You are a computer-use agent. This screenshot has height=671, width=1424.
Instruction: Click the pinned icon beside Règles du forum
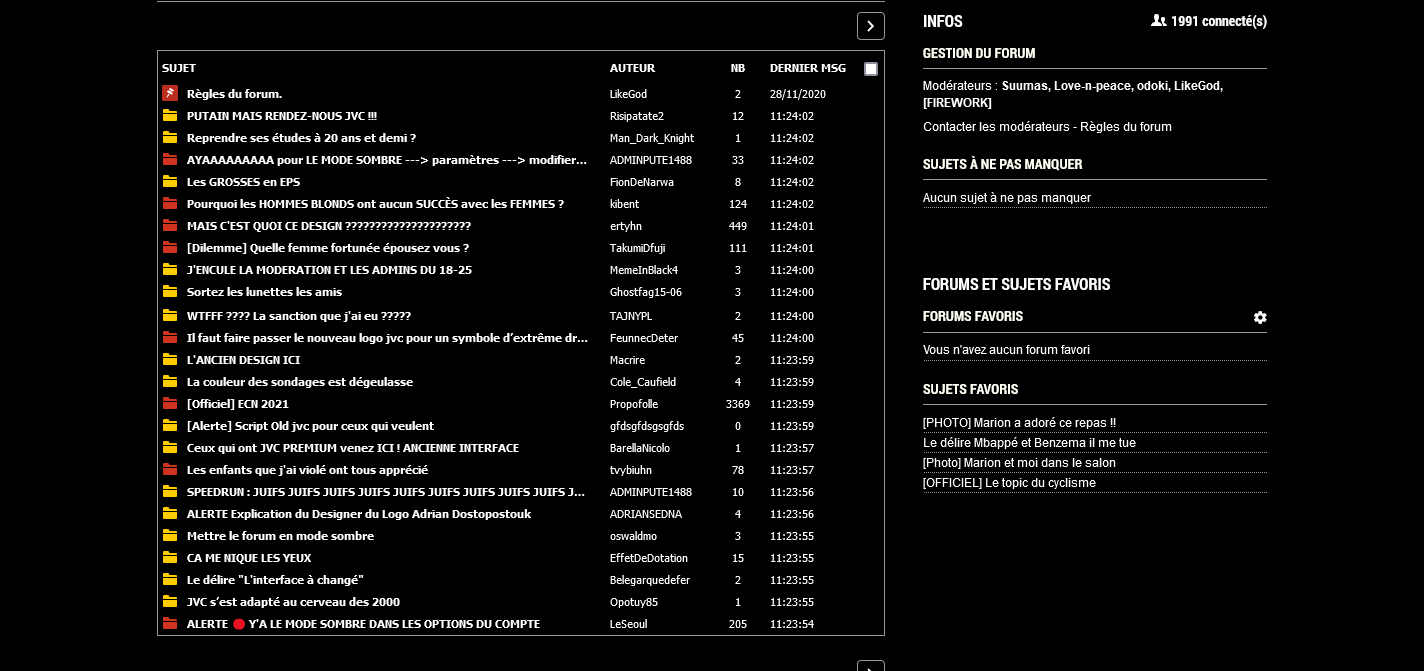tap(170, 94)
